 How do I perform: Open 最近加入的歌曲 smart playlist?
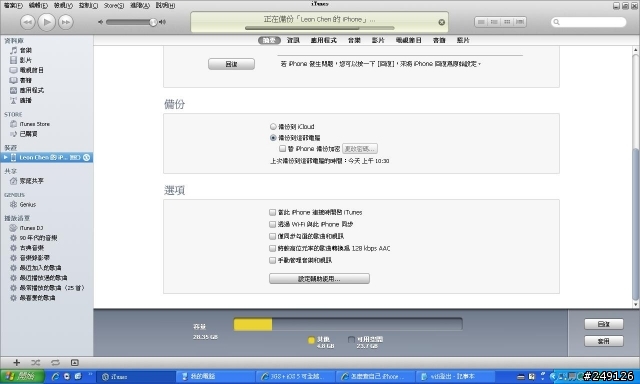[40, 268]
